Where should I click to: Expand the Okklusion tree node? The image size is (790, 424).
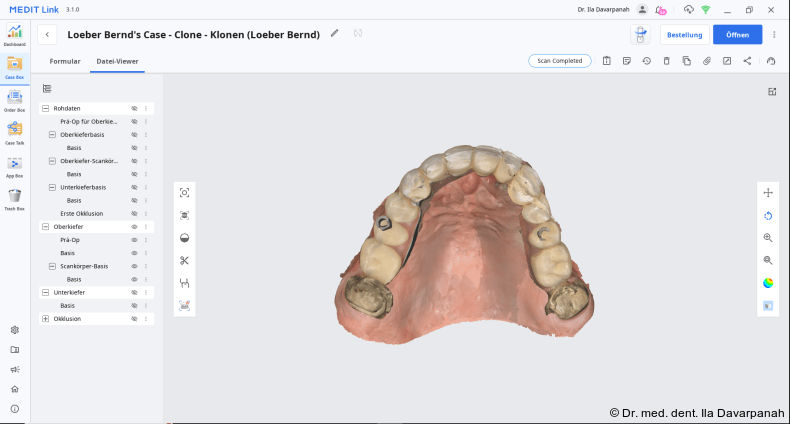pos(45,319)
